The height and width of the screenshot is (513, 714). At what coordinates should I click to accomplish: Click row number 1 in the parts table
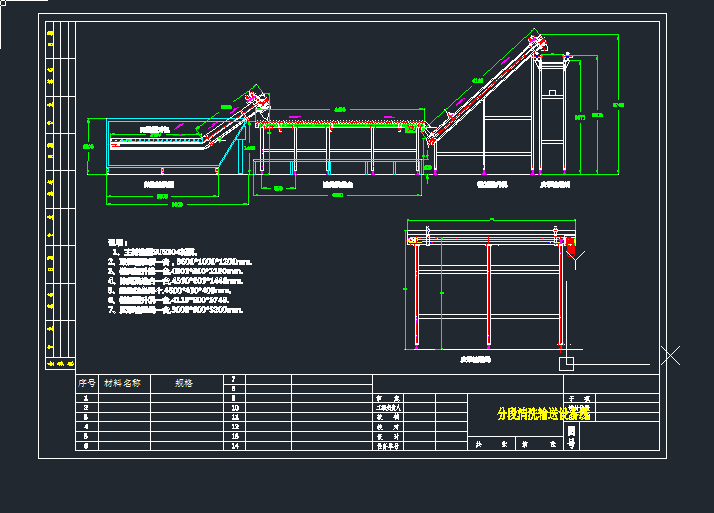(x=87, y=399)
